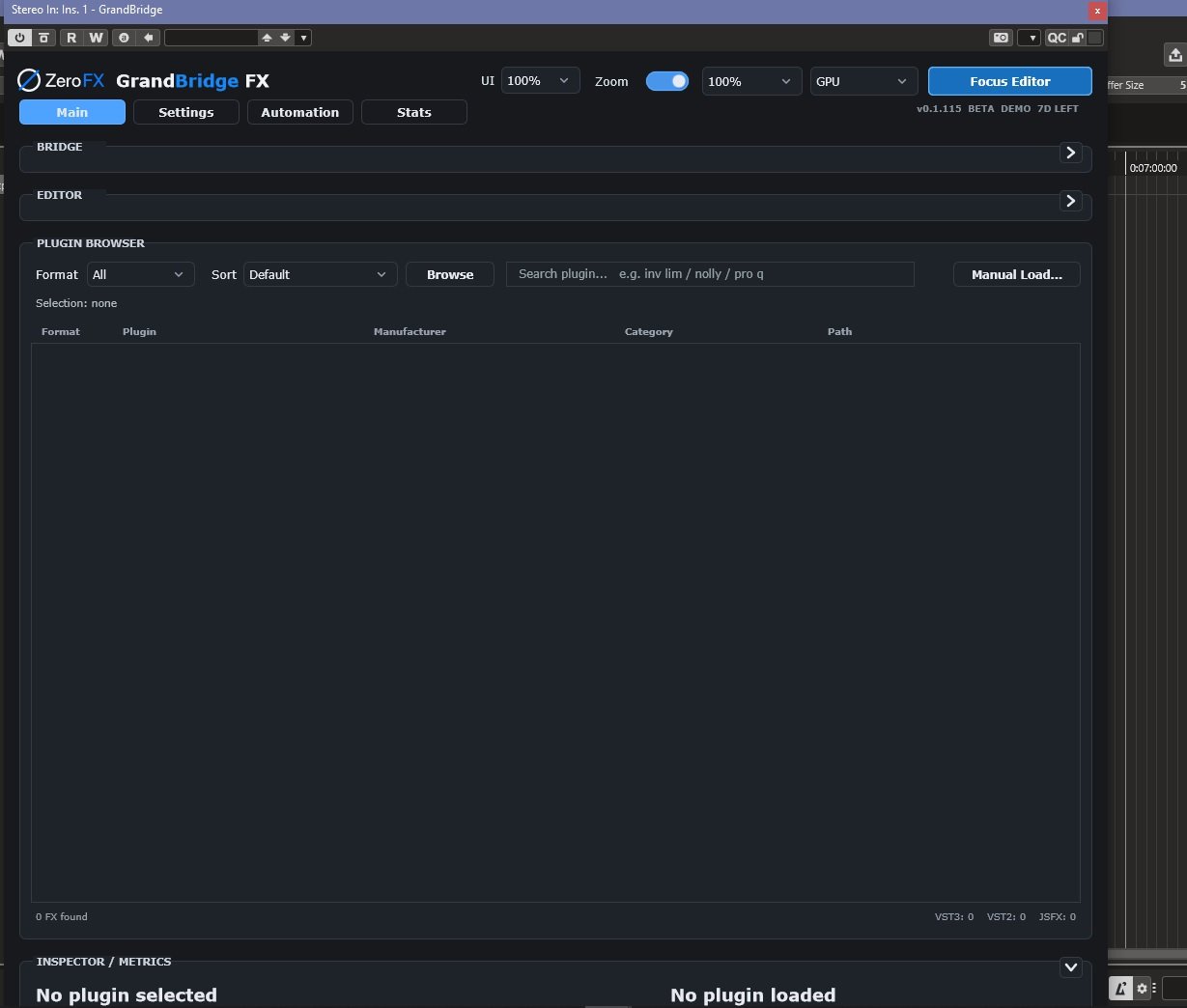Click the version 'v0.1.115 BETA DEMO' text

point(974,109)
